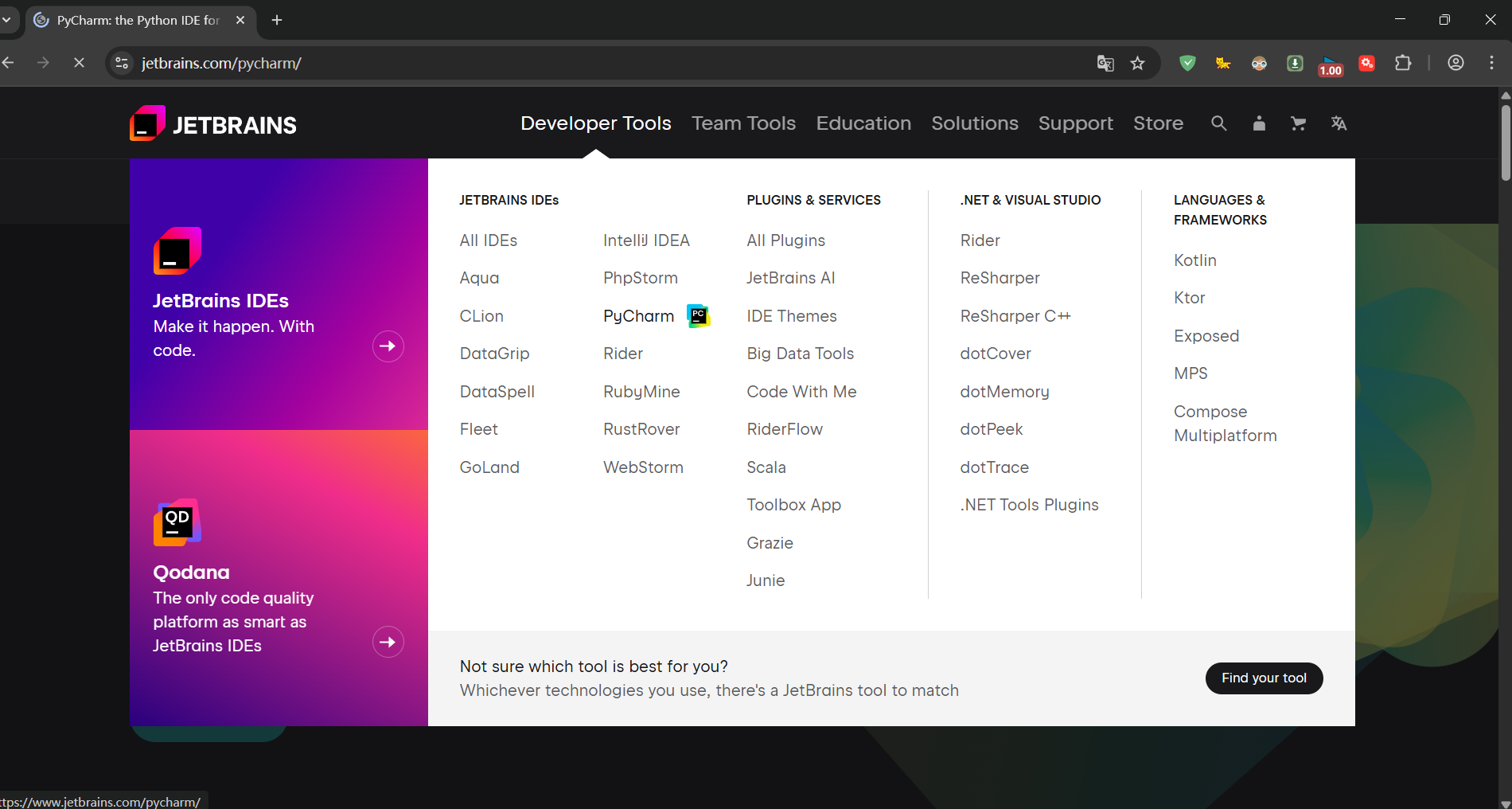This screenshot has width=1512, height=809.
Task: Open the Kotlin link
Action: [x=1195, y=260]
